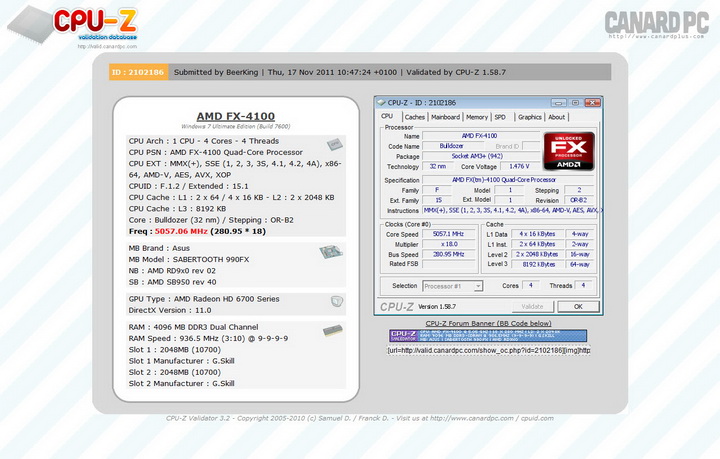Click the motherboard icon beside MB Brand
The width and height of the screenshot is (720, 459).
tap(331, 252)
